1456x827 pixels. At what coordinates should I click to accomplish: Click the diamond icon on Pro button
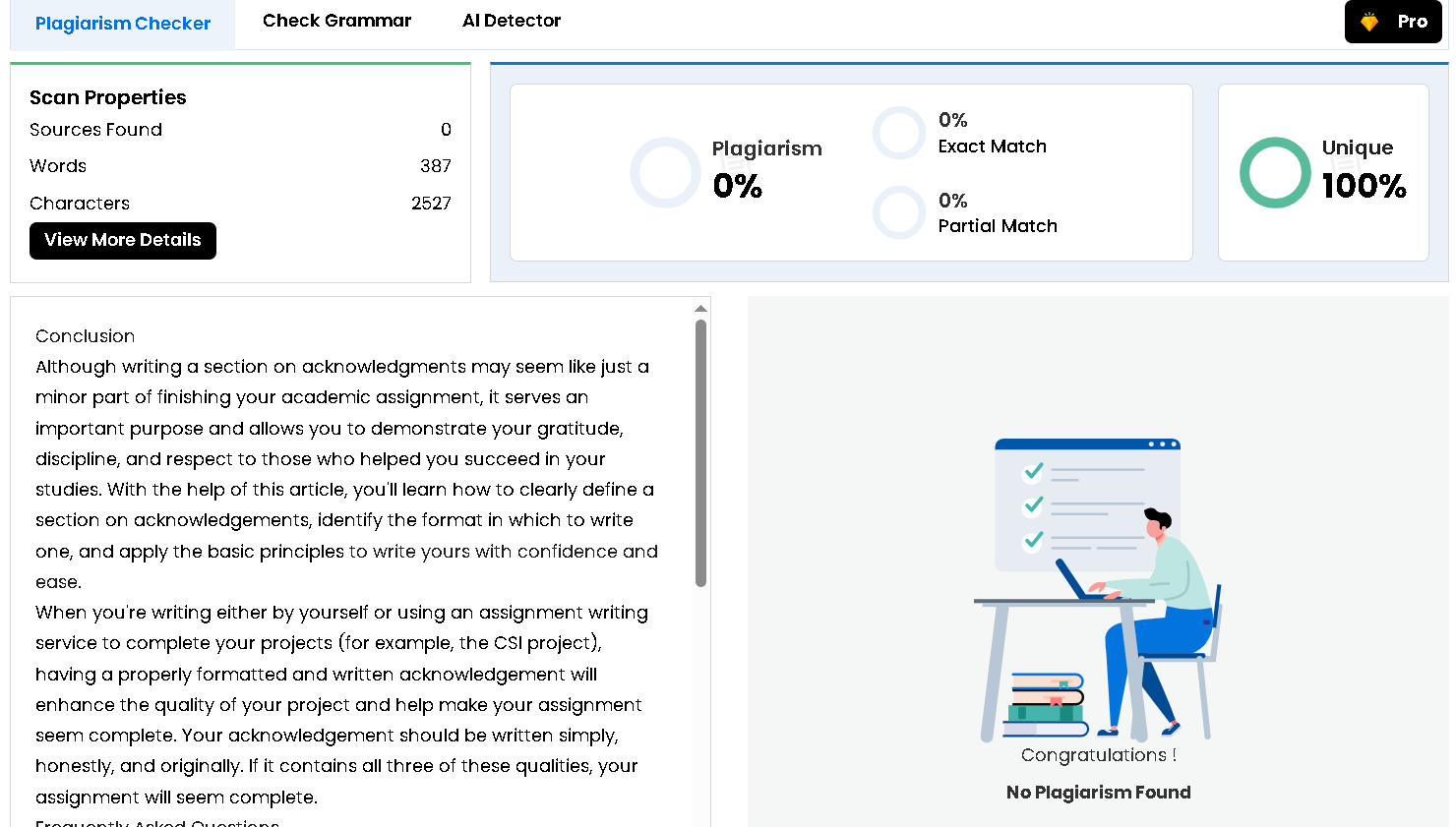tap(1368, 22)
